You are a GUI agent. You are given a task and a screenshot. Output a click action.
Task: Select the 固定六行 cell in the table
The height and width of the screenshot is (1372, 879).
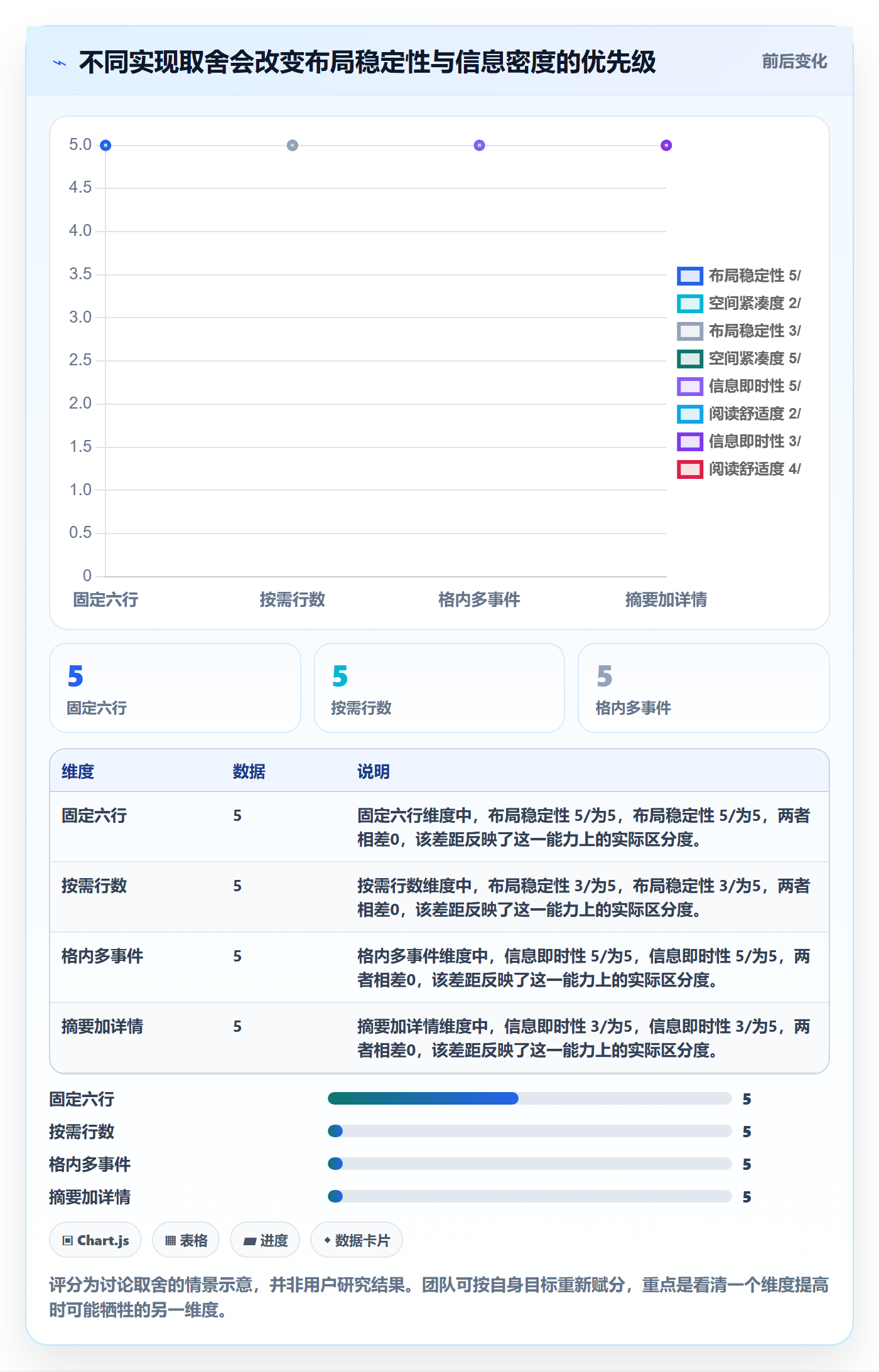pyautogui.click(x=94, y=816)
